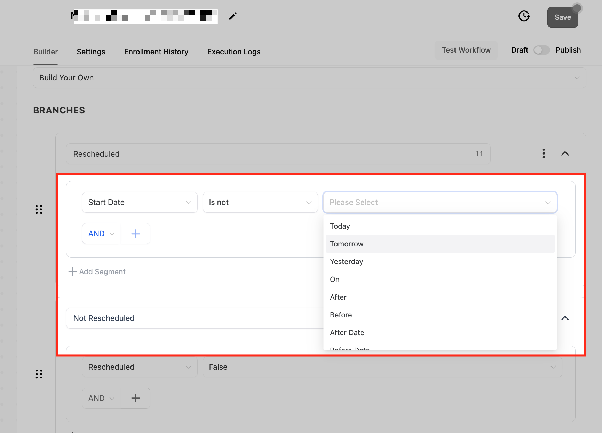The width and height of the screenshot is (602, 433).
Task: Open version history clock icon
Action: pos(524,16)
